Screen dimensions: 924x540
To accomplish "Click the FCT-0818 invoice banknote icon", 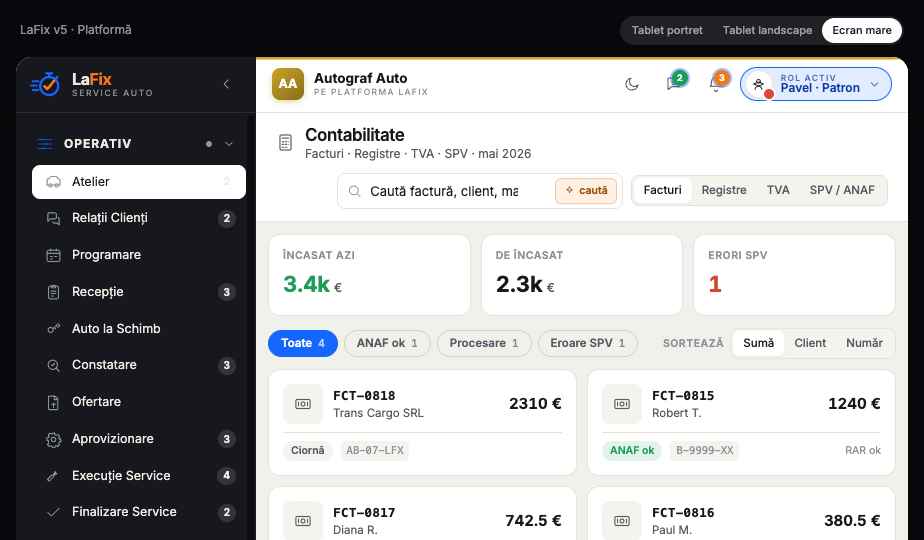I will click(x=303, y=404).
